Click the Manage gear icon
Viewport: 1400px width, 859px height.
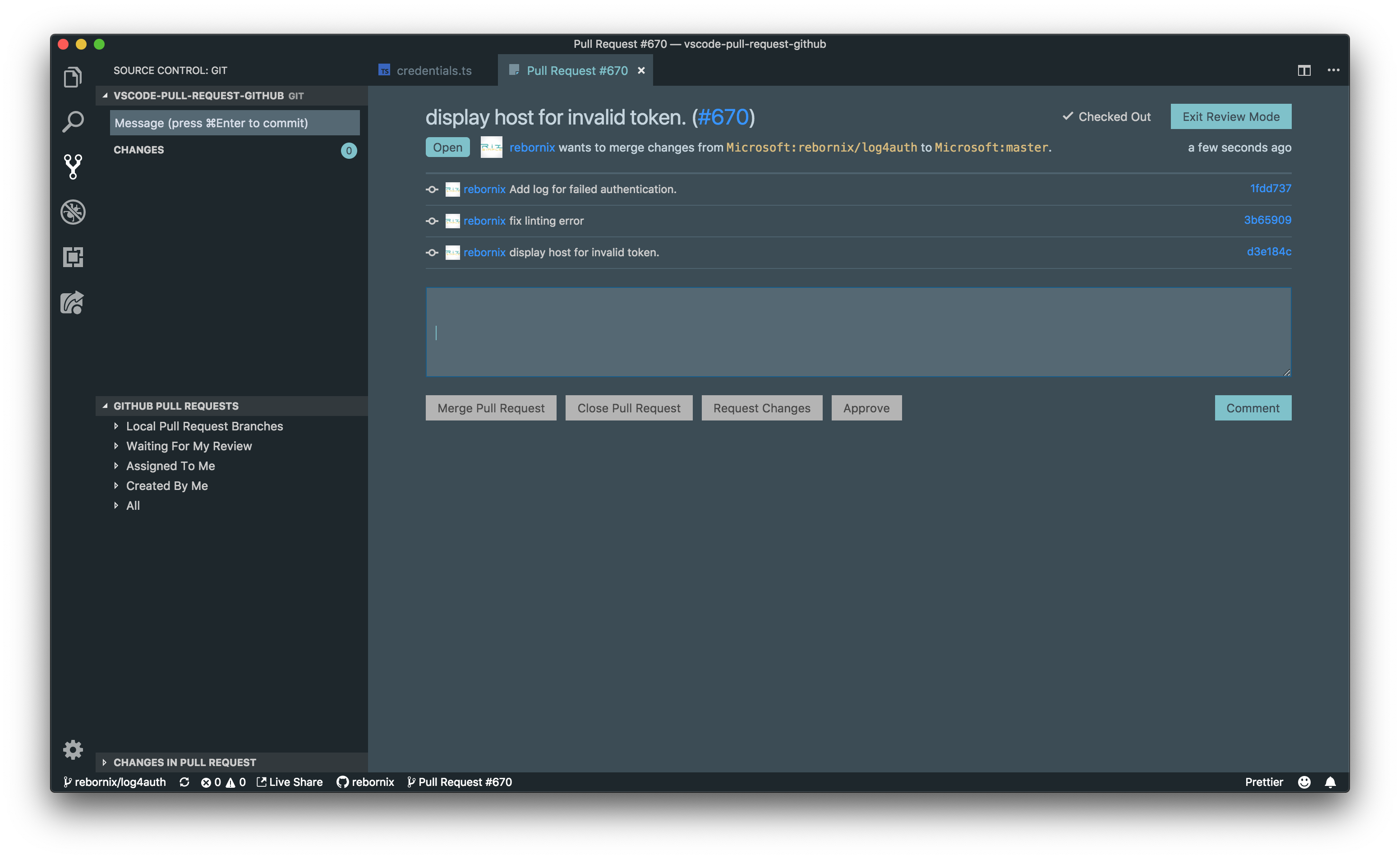[73, 749]
